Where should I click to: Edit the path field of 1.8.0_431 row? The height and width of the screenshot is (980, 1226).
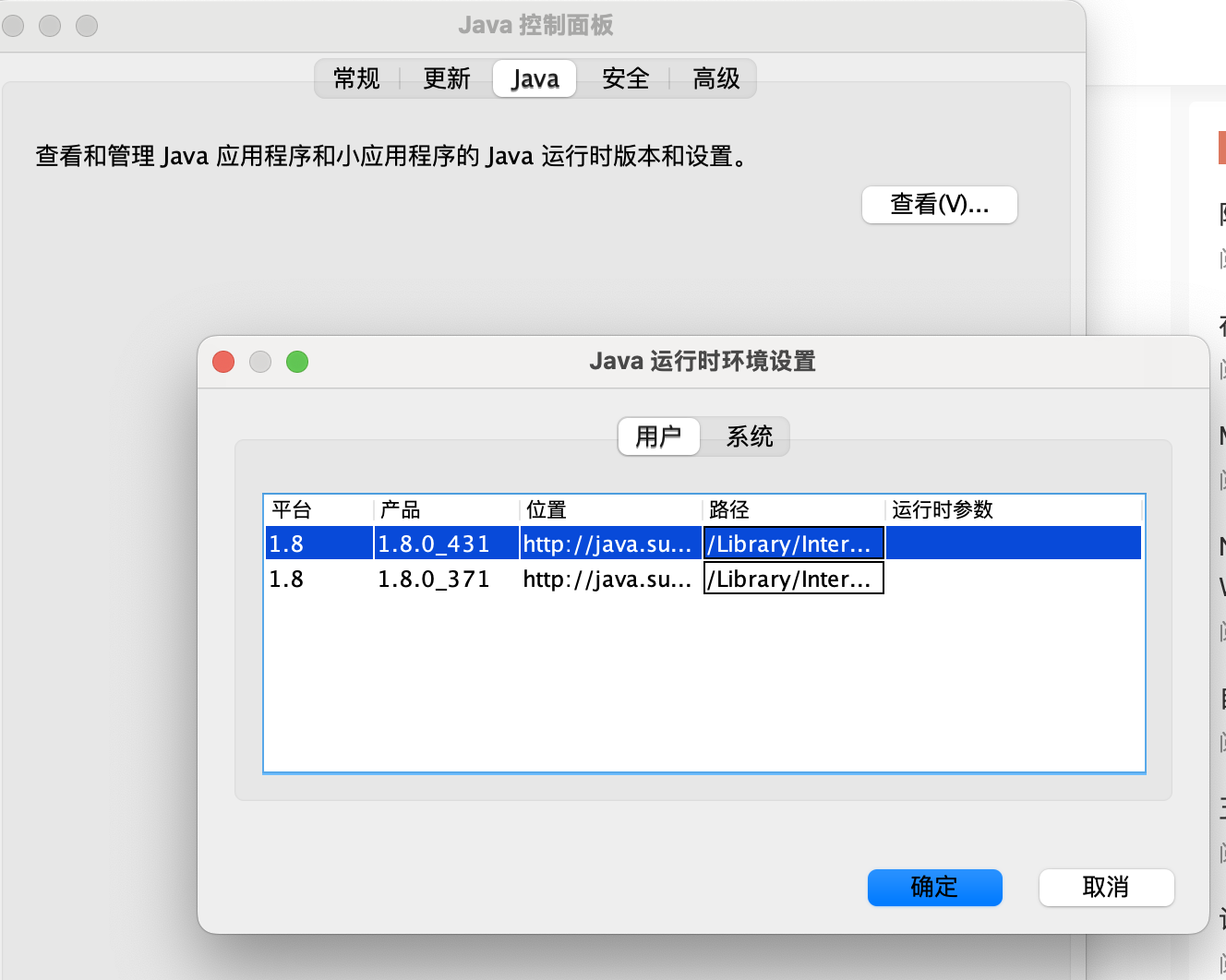tap(794, 544)
